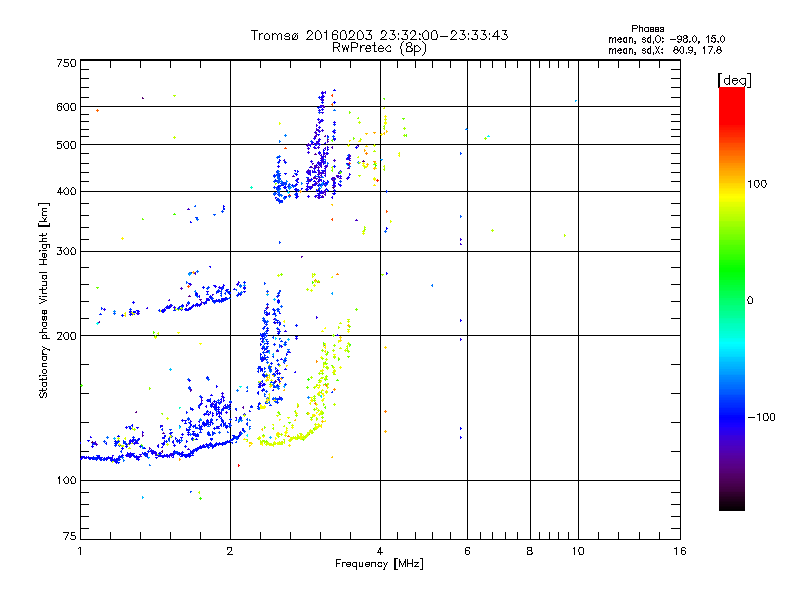Click the plot title 'Tromsø 20160203 23:32:00-23:33:43'
Image resolution: width=800 pixels, height=600 pixels.
tap(379, 35)
